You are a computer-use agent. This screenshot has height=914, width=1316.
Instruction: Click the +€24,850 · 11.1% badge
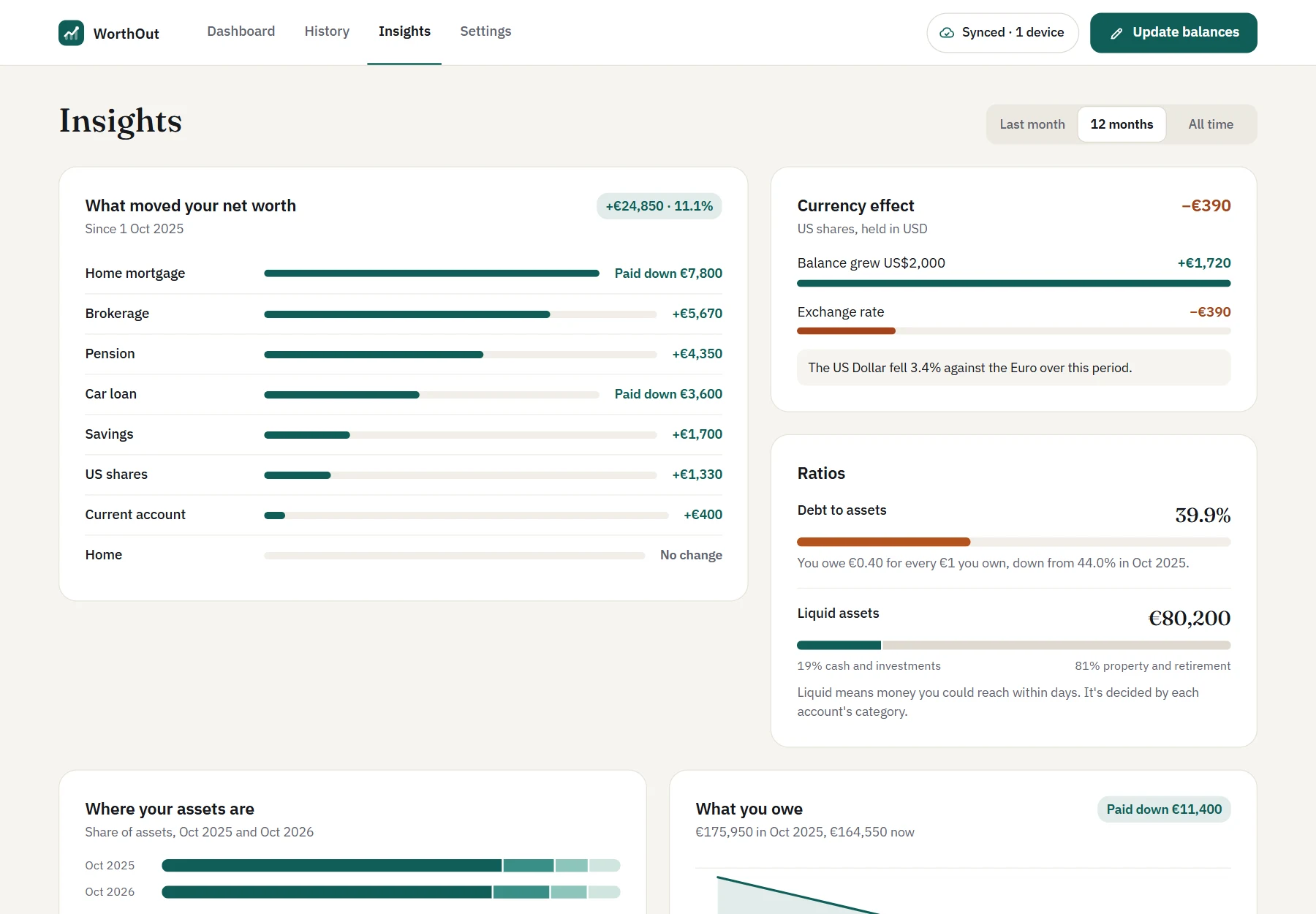click(x=659, y=206)
